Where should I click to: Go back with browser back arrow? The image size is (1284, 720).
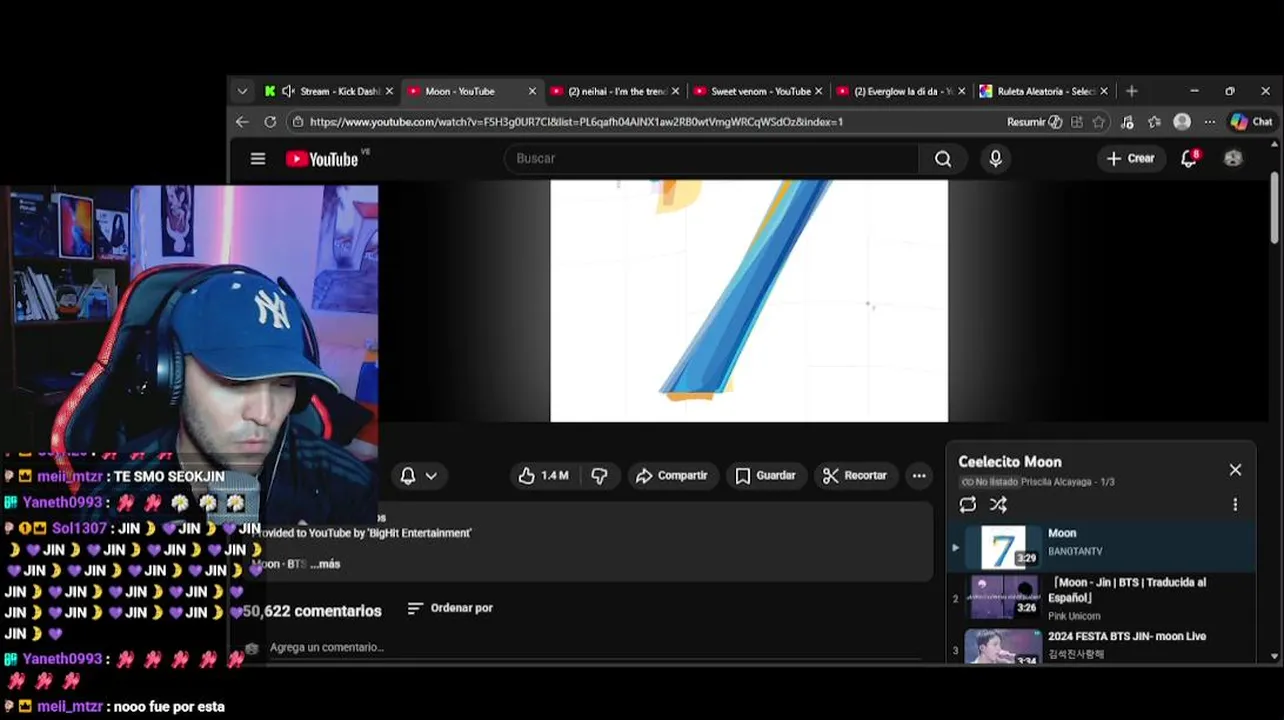coord(242,122)
